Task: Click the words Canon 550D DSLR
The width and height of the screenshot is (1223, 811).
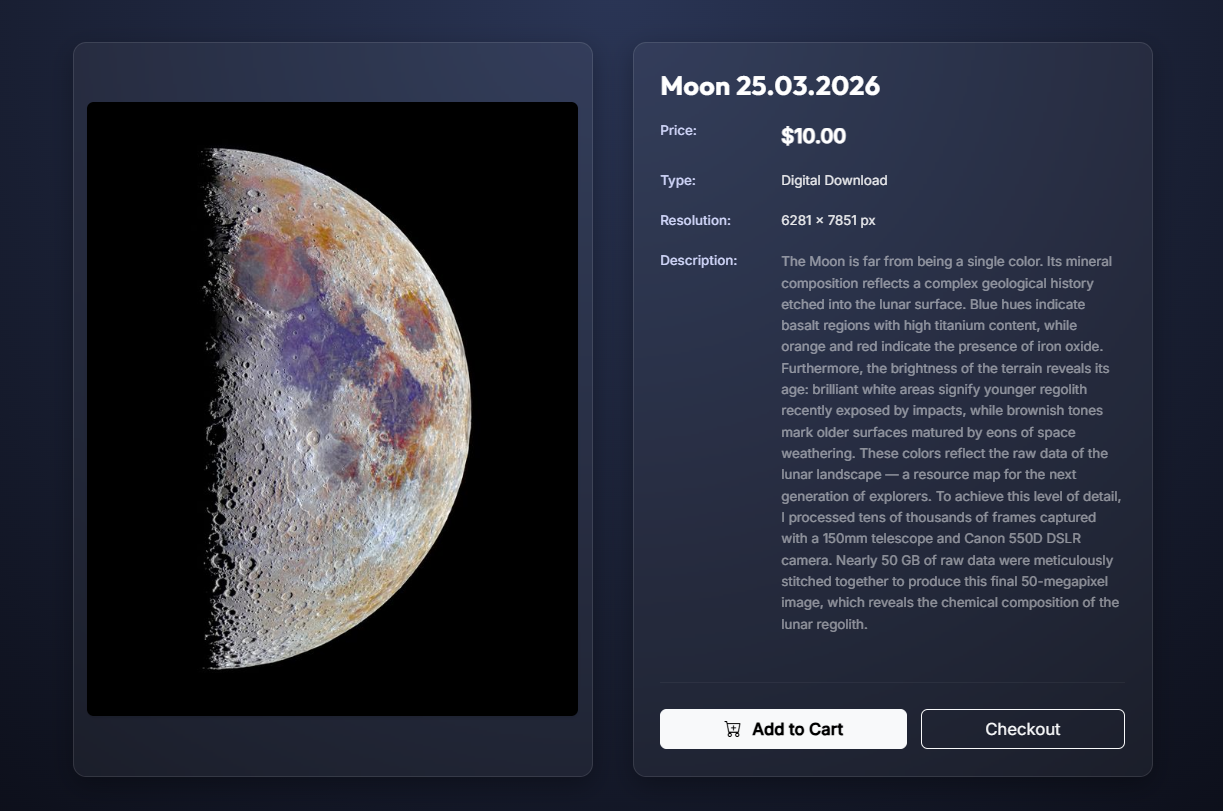Action: (1022, 539)
